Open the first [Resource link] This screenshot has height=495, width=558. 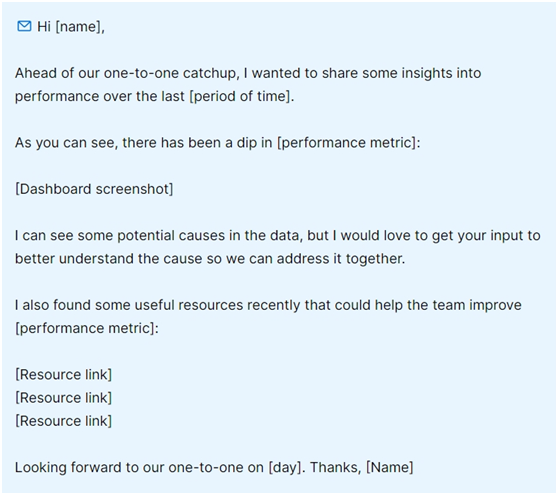(x=63, y=375)
